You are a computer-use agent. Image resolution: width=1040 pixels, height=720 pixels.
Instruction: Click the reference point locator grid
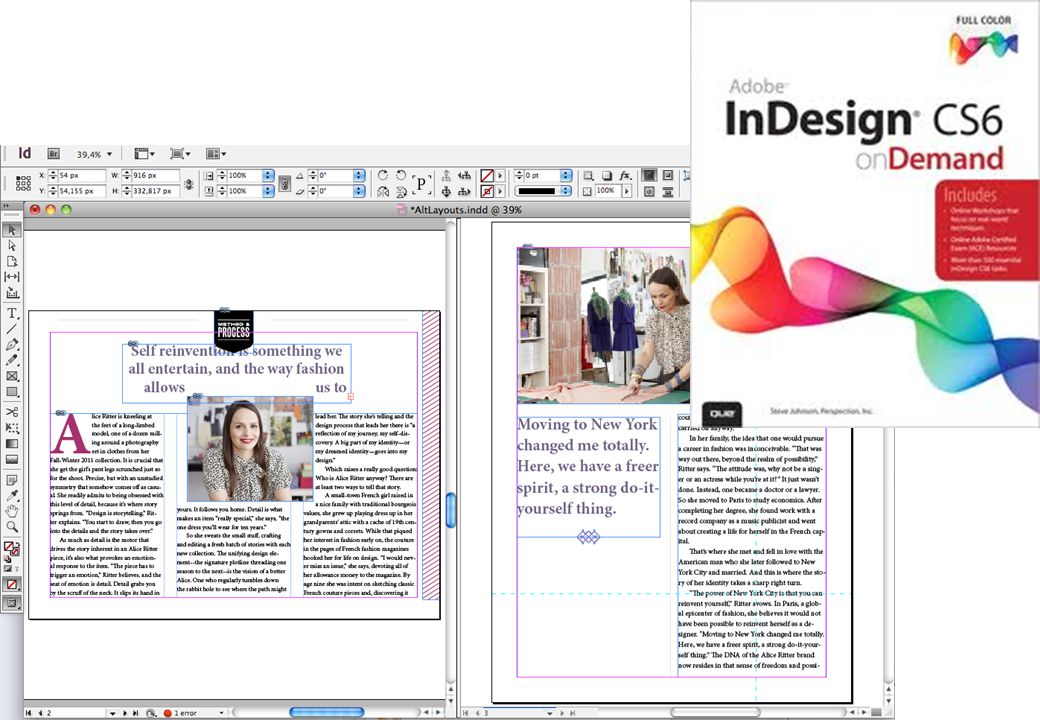click(x=23, y=183)
